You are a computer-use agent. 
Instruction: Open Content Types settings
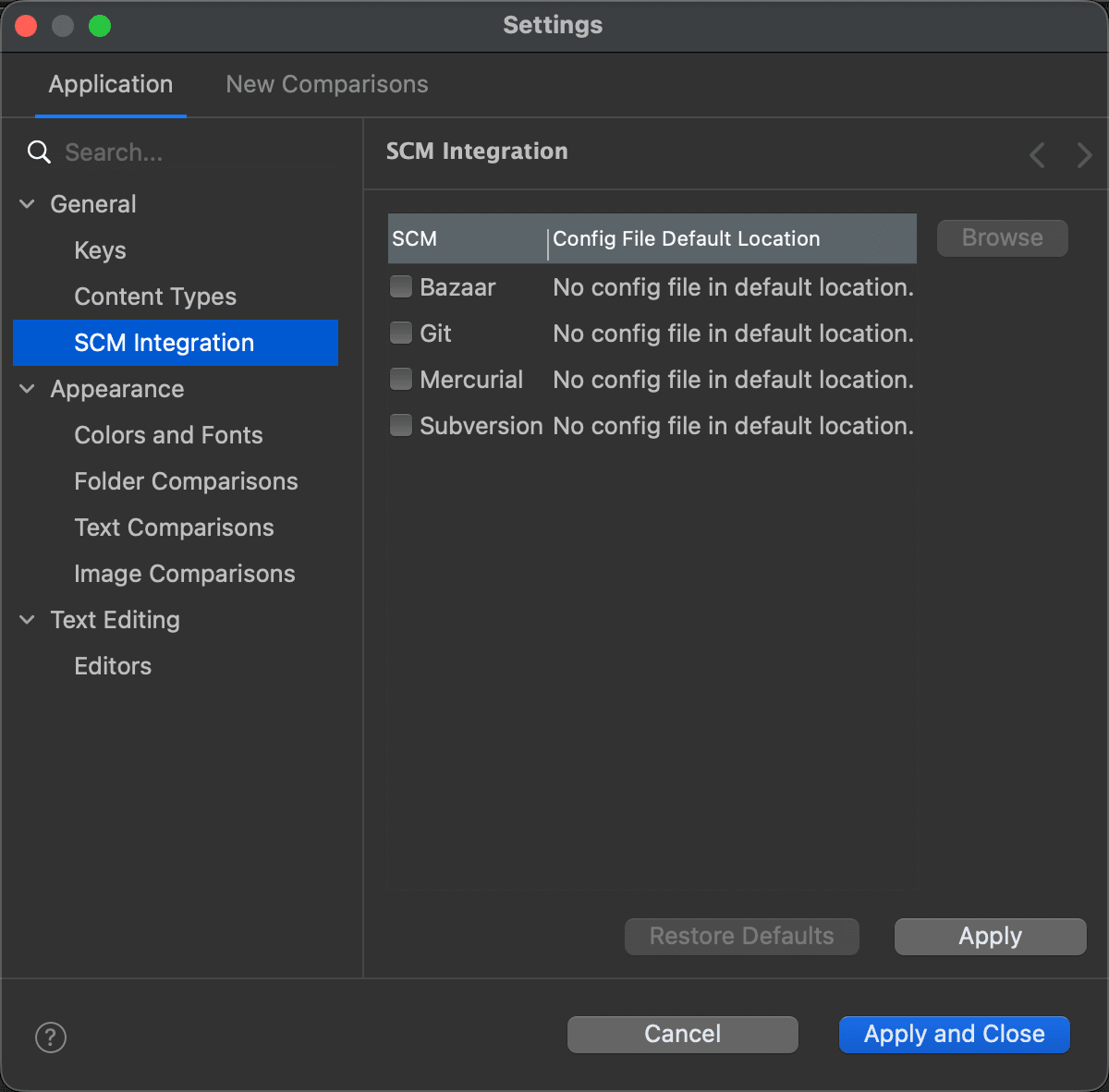155,297
